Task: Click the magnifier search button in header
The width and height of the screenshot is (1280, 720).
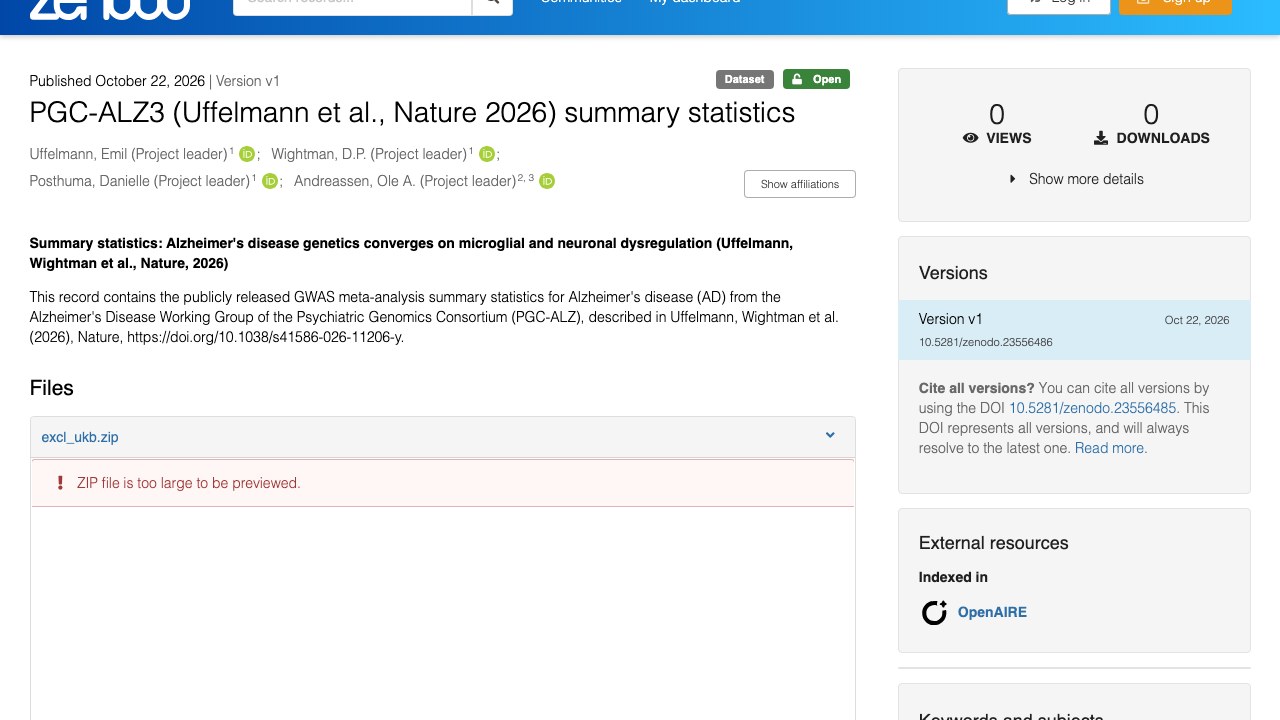Action: point(492,3)
